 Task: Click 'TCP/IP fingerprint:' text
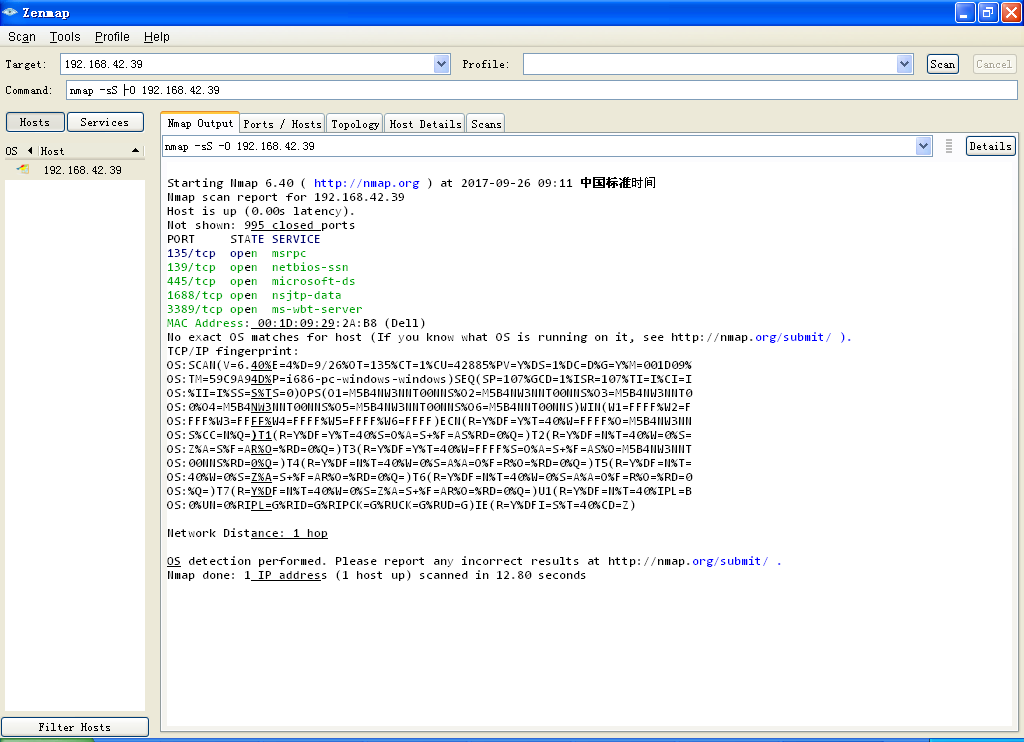pos(232,351)
